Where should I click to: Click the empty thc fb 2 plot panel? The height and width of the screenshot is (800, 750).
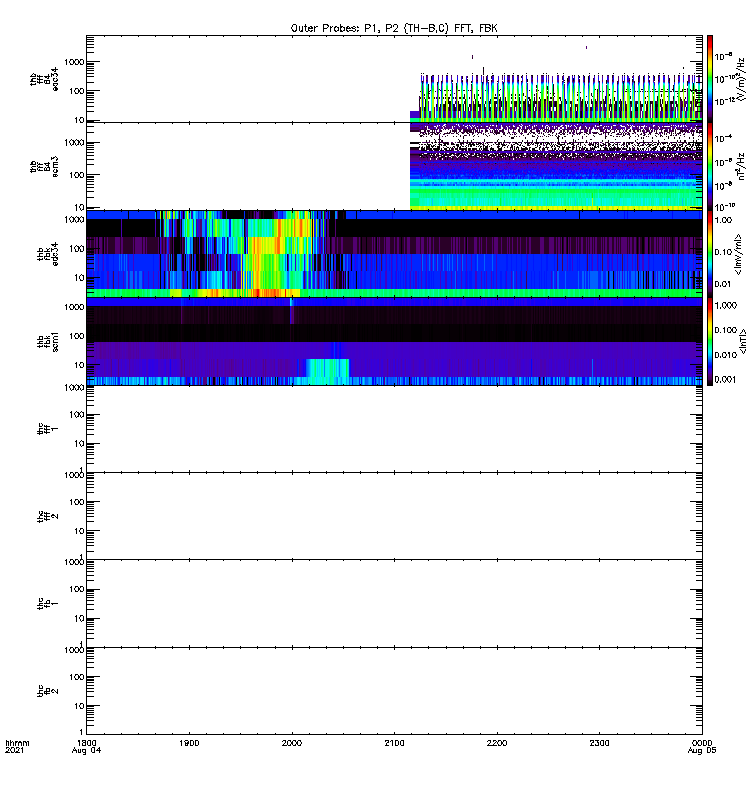(394, 691)
